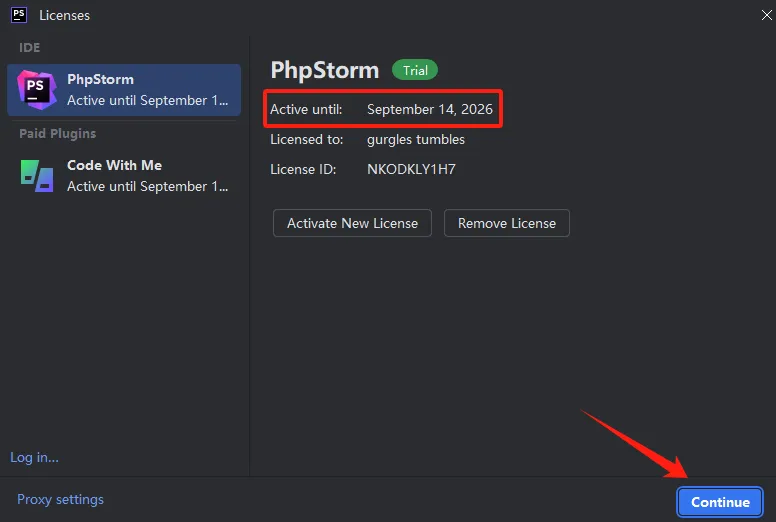Screen dimensions: 776x522
Task: Click the 'IDE' section label
Action: (30, 47)
